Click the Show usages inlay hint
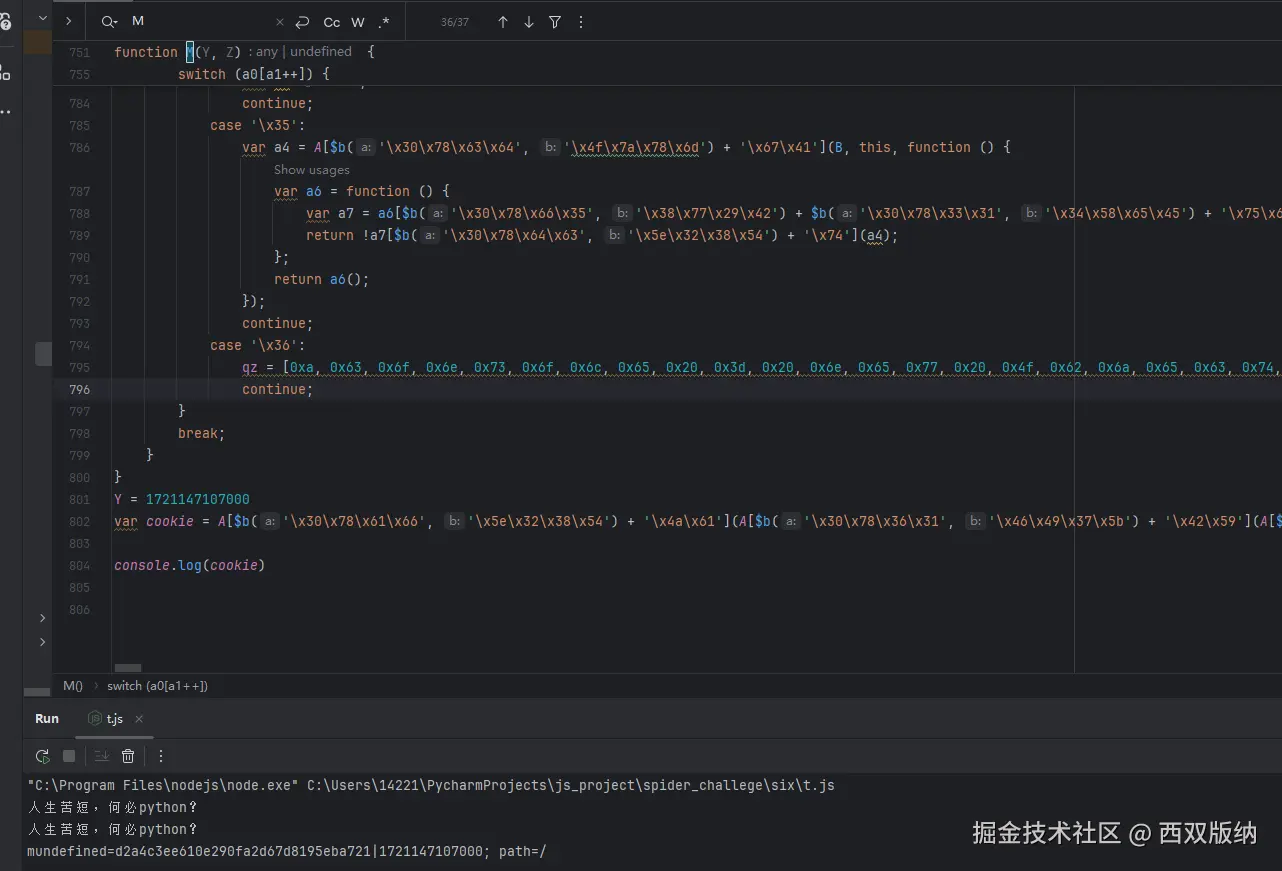Screen dimensions: 1282x871 click(x=312, y=170)
